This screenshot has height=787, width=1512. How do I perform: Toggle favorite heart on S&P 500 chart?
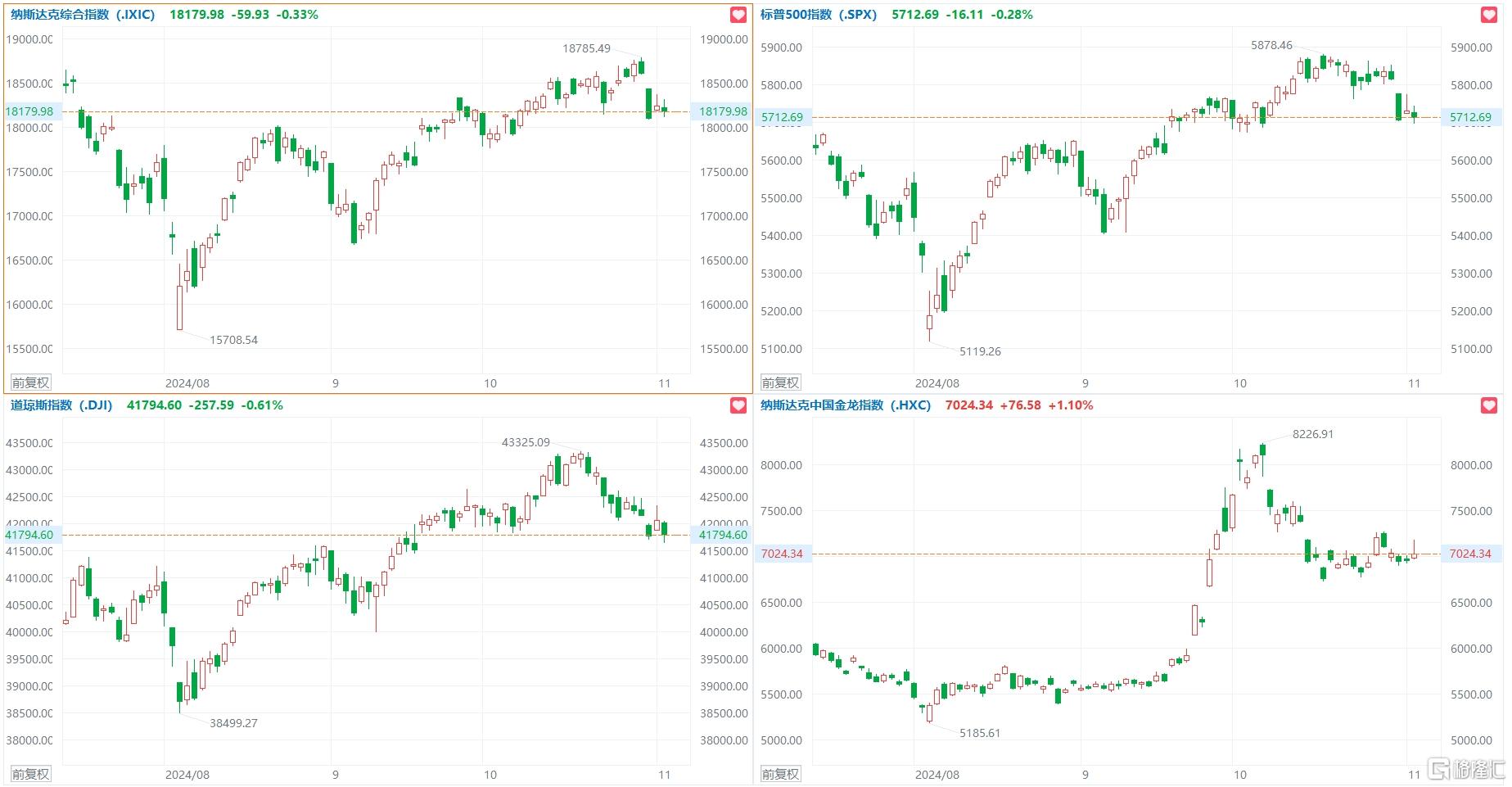coord(1489,15)
